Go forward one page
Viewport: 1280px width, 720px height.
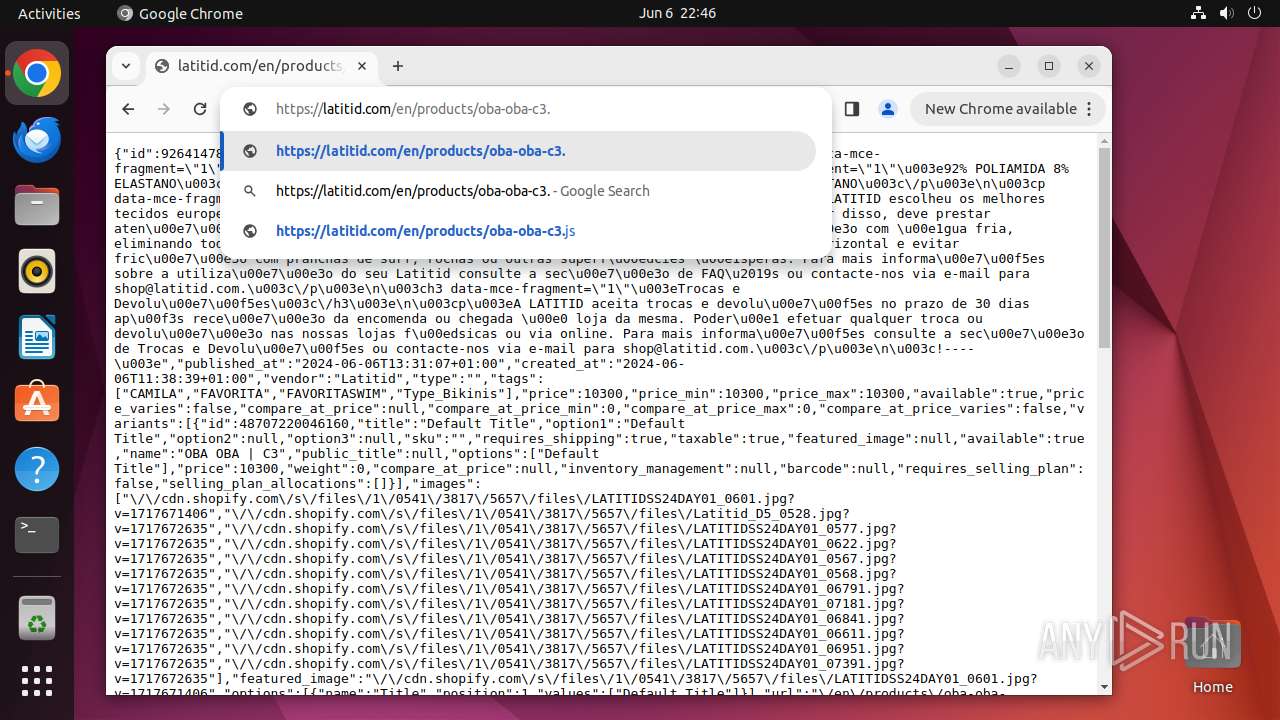[x=164, y=109]
